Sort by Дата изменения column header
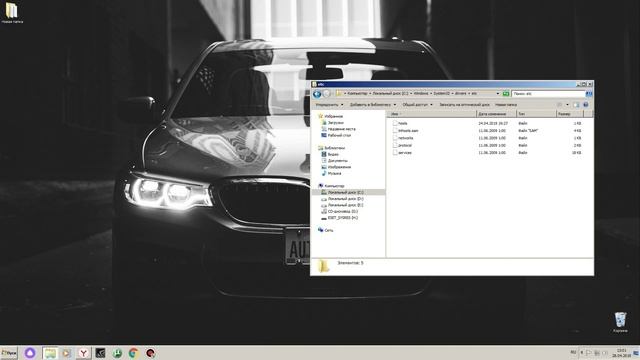Image resolution: width=640 pixels, height=360 pixels. pyautogui.click(x=496, y=114)
